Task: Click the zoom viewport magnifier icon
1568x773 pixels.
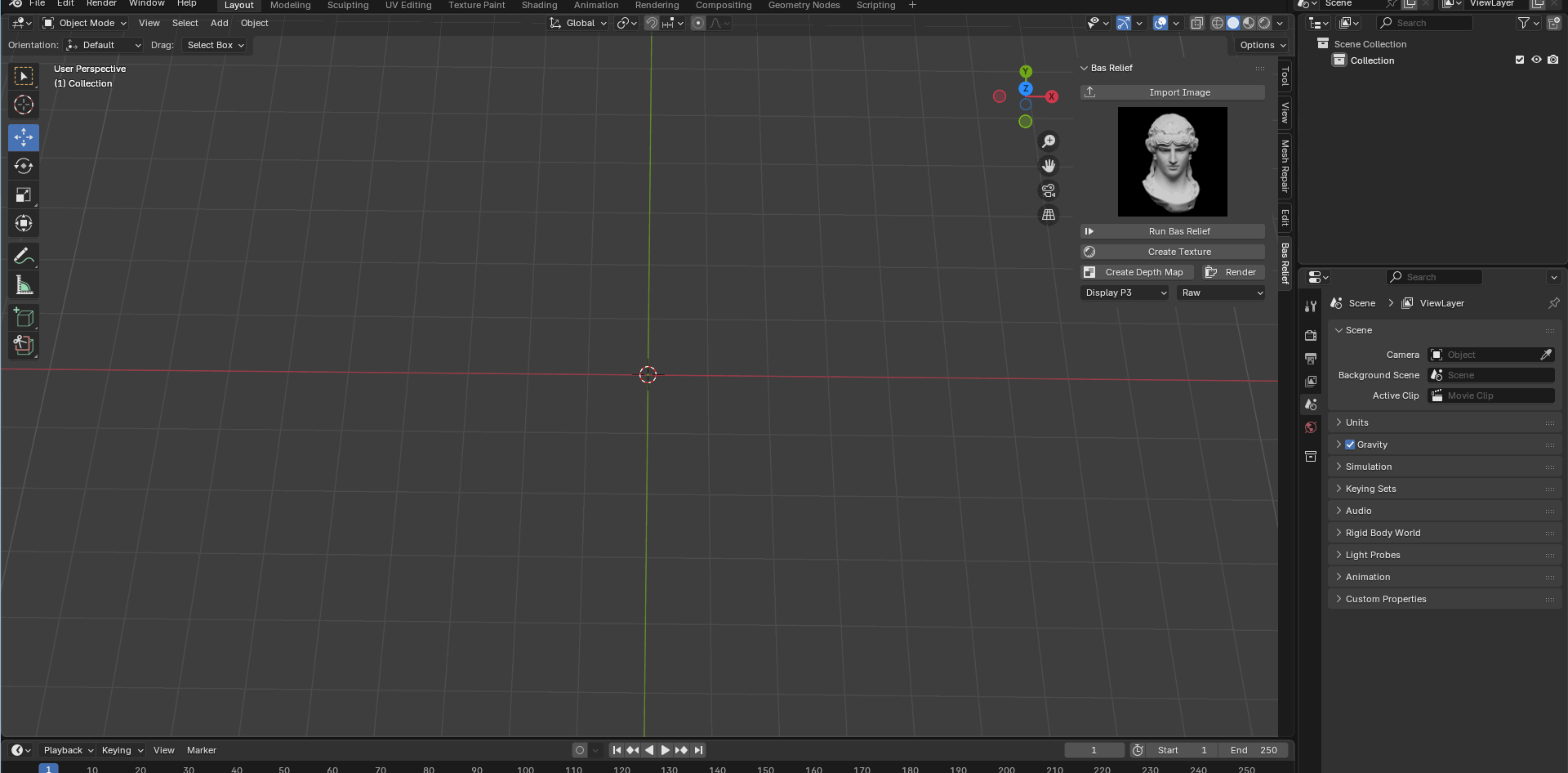Action: pos(1049,141)
